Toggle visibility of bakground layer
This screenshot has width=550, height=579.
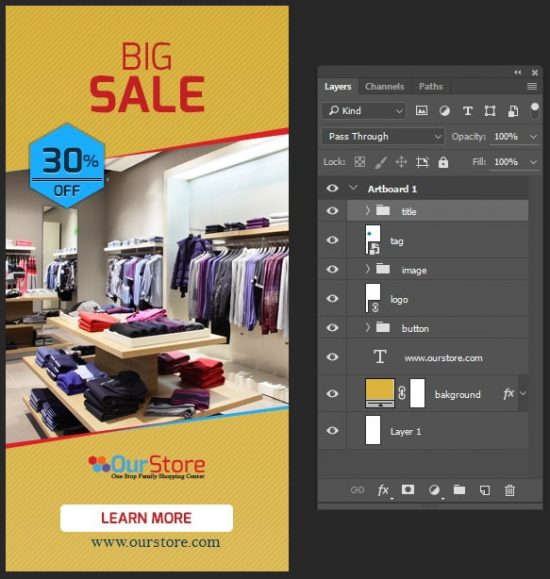(x=332, y=394)
